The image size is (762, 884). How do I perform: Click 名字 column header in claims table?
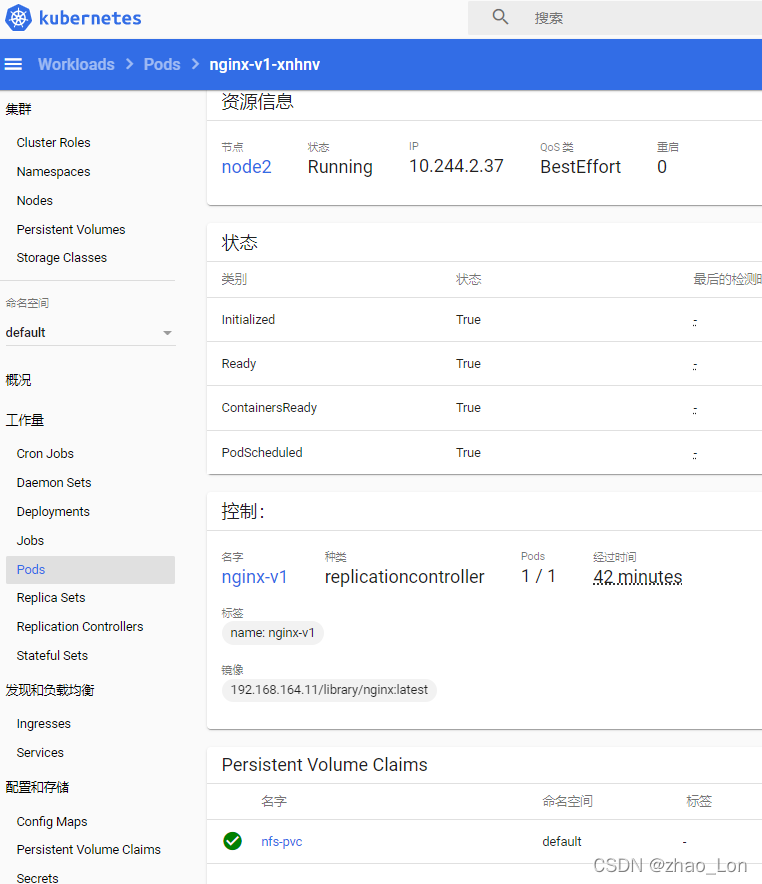click(274, 801)
